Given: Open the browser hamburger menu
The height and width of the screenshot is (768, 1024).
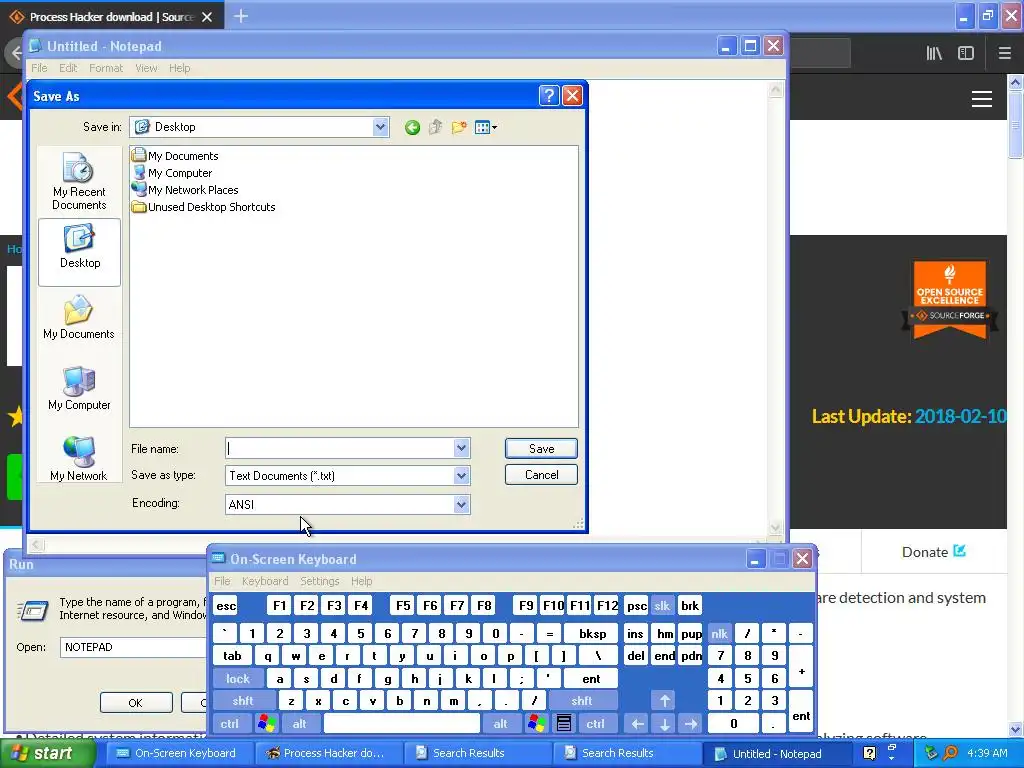Looking at the screenshot, I should pos(1005,53).
